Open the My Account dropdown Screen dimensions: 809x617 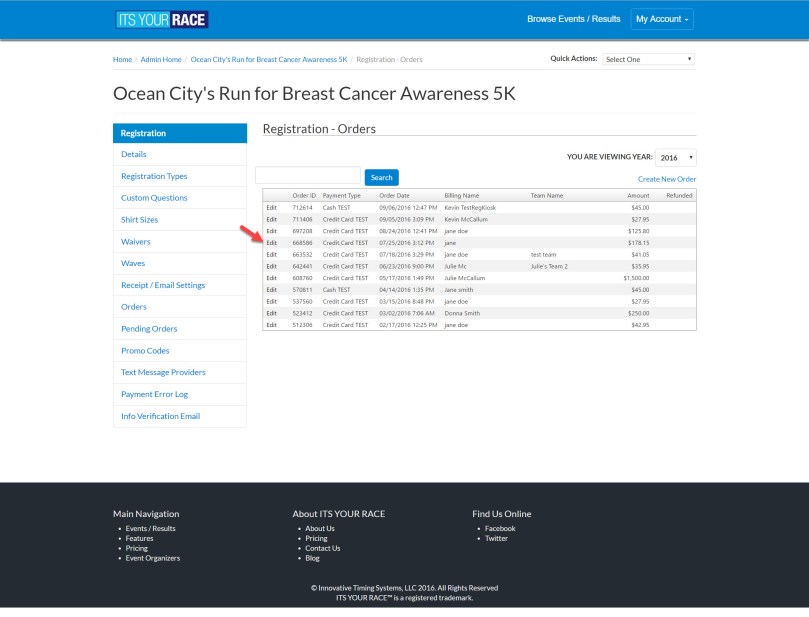(x=661, y=19)
